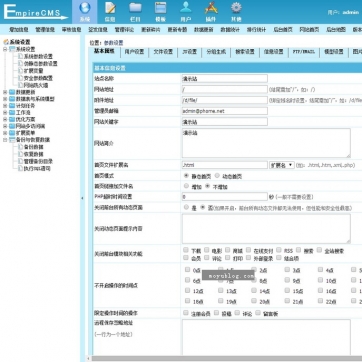Expand the 优化方案 tree node
This screenshot has height=362, width=362.
click(x=5, y=119)
